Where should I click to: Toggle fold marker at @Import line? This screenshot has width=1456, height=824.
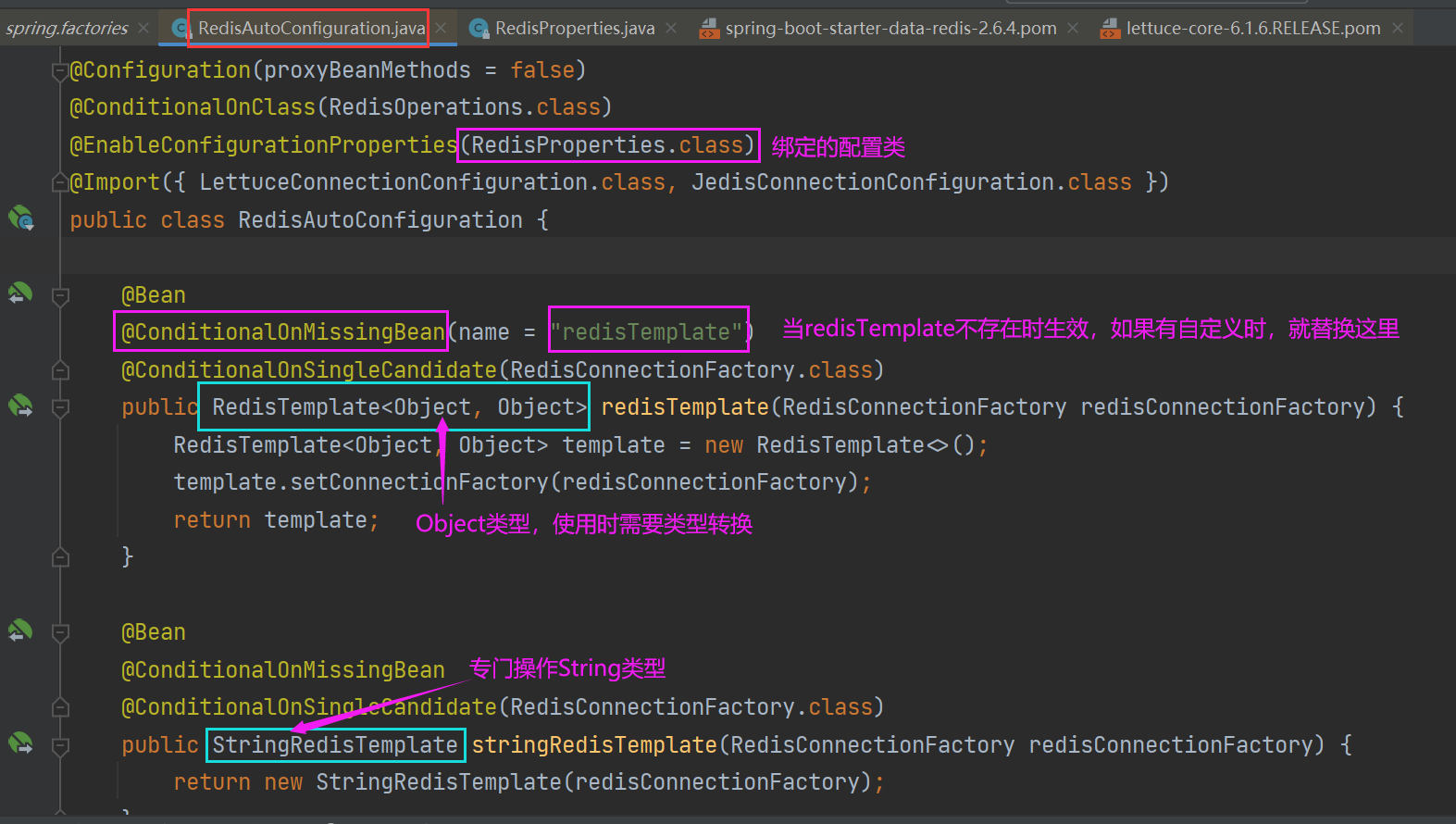tap(60, 182)
